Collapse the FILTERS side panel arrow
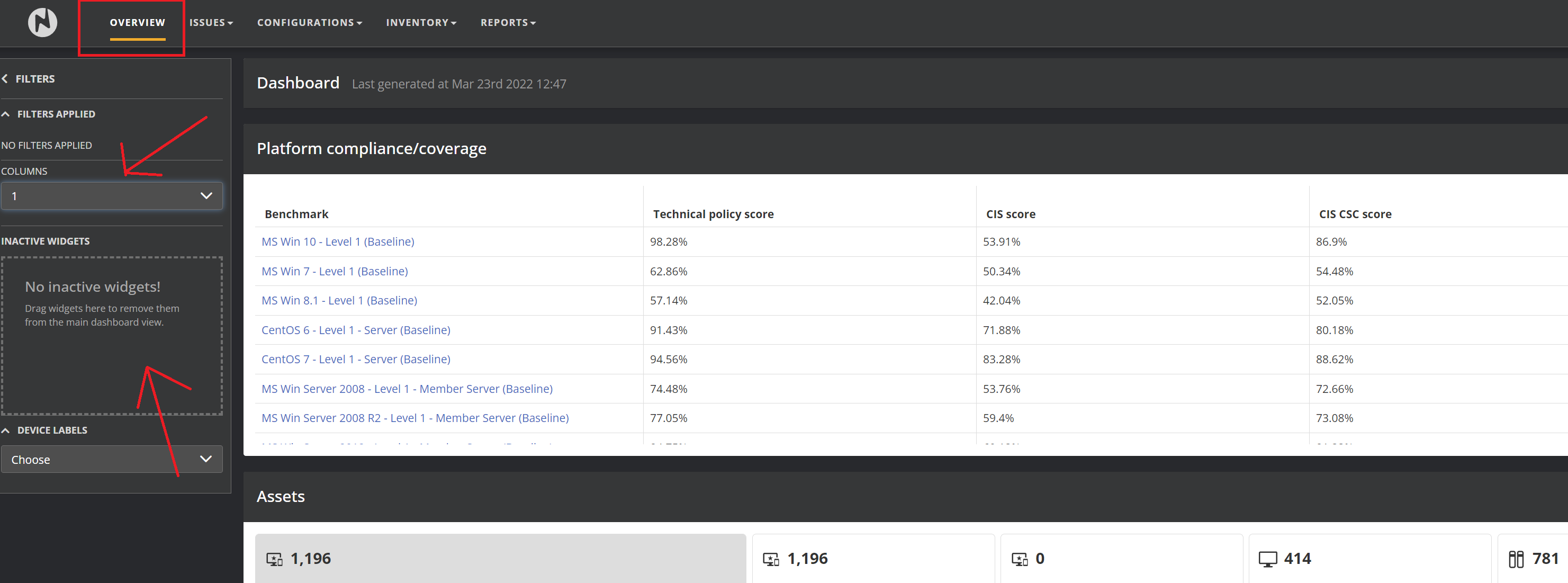The height and width of the screenshot is (583, 1568). [x=5, y=78]
